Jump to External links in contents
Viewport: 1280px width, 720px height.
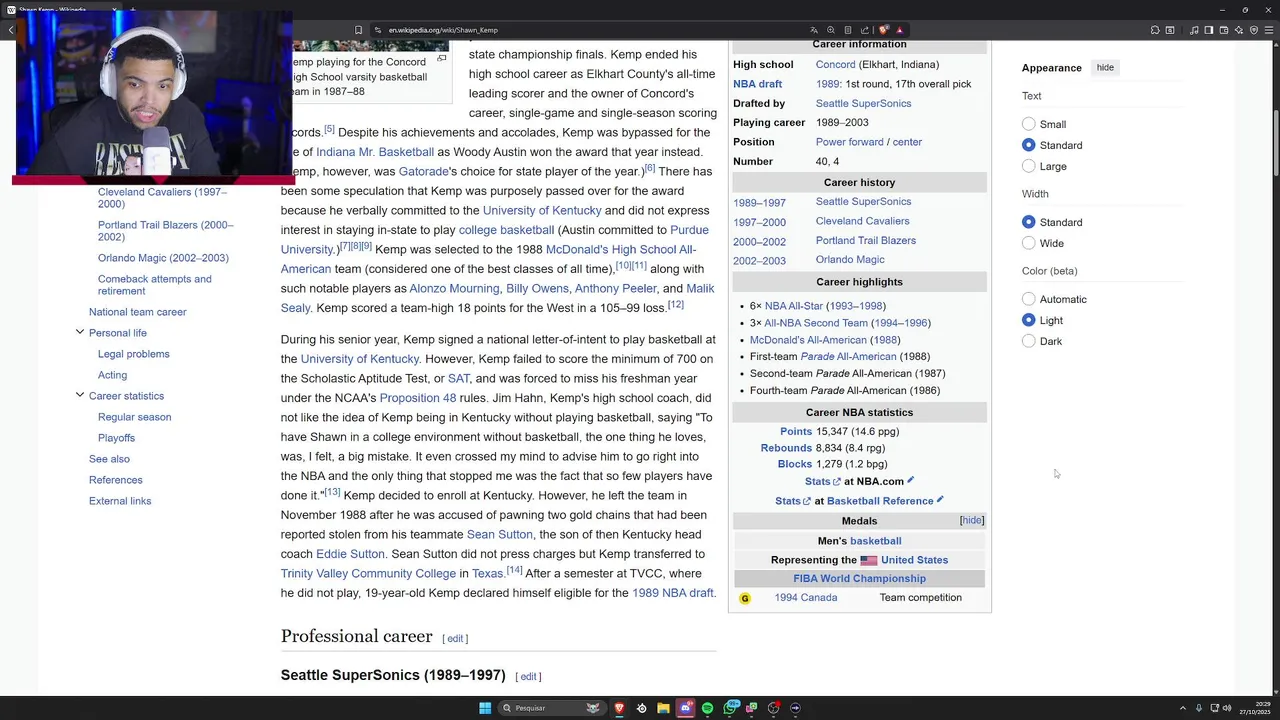tap(120, 501)
